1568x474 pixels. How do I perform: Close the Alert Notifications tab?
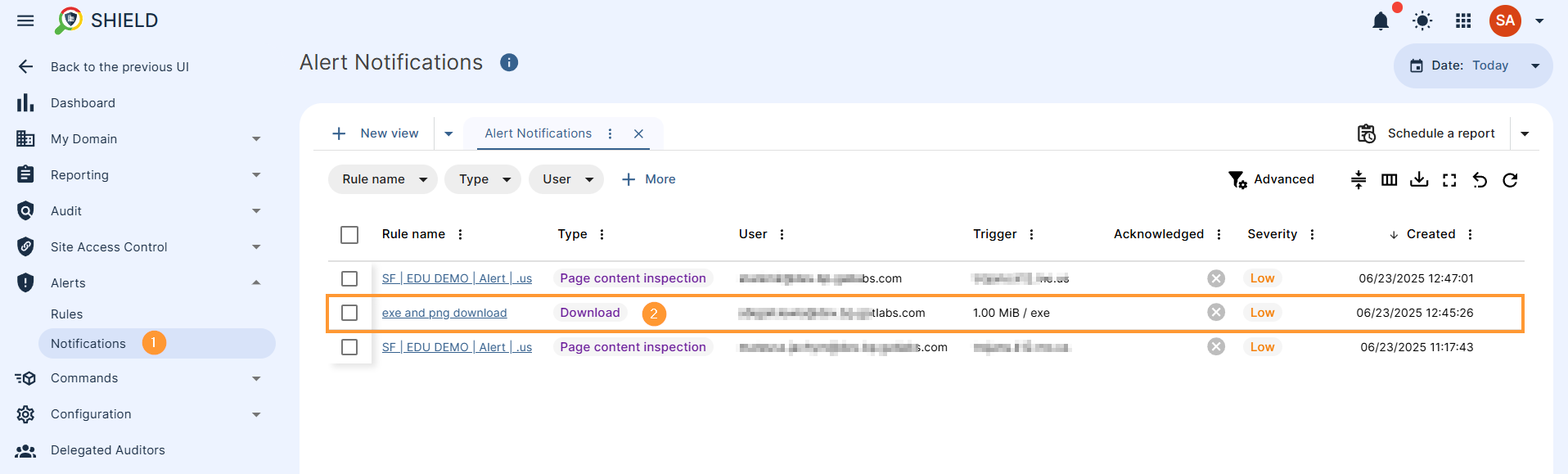[x=638, y=133]
